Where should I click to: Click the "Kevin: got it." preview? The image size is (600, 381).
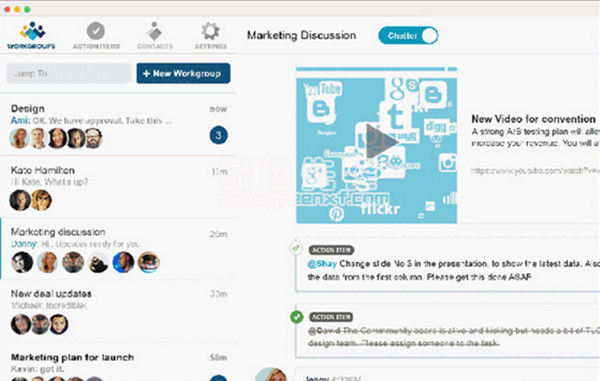[x=38, y=369]
